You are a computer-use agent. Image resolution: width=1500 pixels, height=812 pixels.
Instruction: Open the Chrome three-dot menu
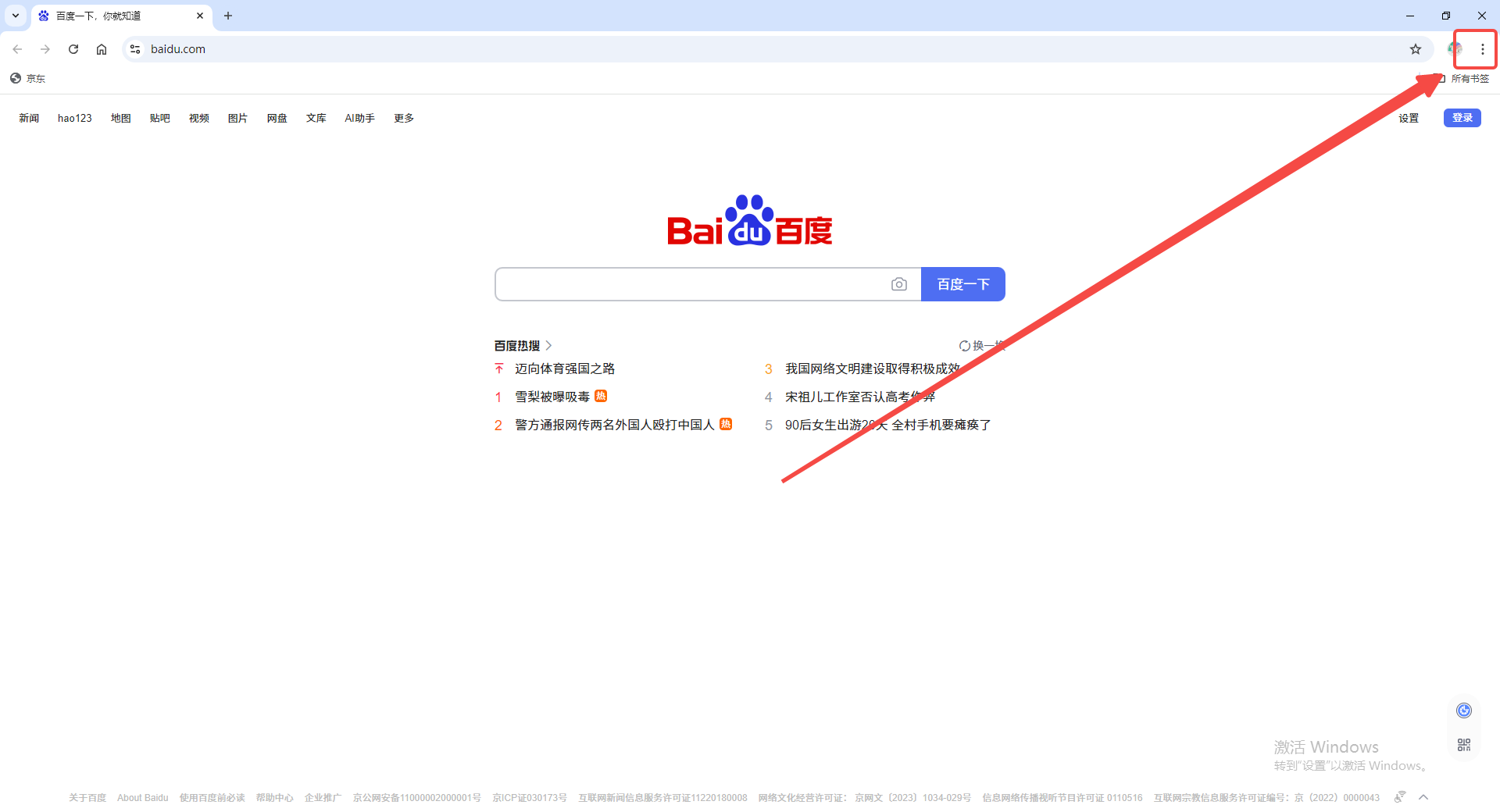1482,49
